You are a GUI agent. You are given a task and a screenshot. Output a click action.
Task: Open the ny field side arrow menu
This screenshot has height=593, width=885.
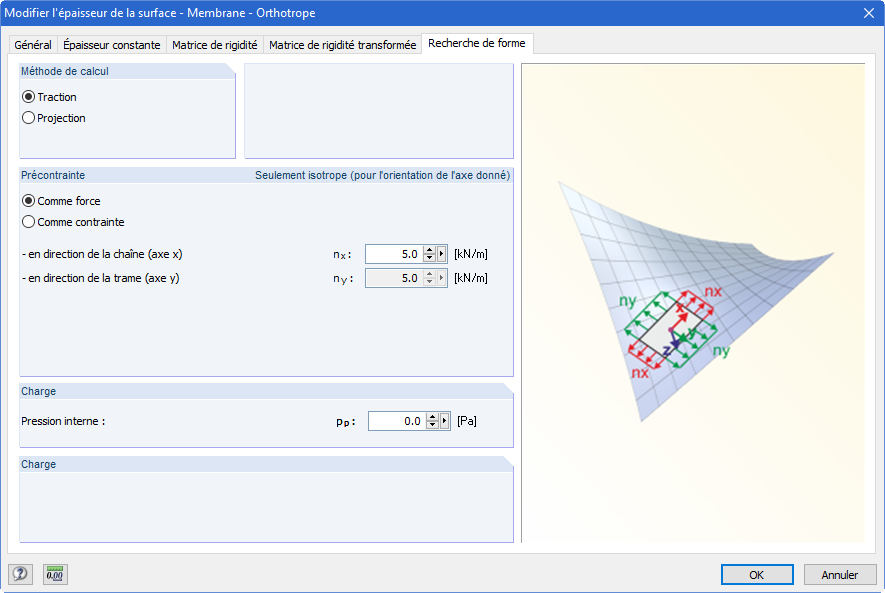[x=441, y=278]
